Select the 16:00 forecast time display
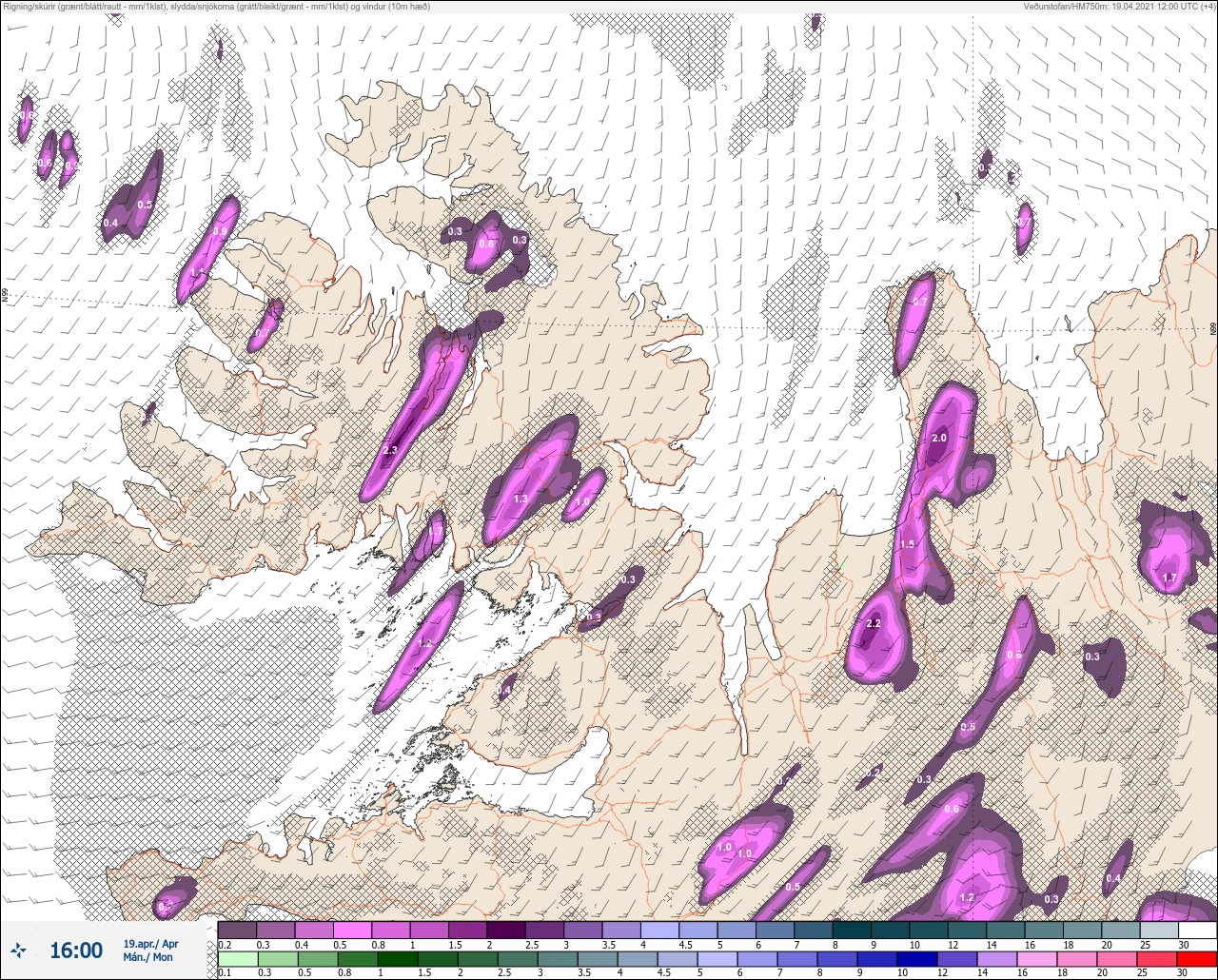Image resolution: width=1218 pixels, height=980 pixels. click(76, 951)
